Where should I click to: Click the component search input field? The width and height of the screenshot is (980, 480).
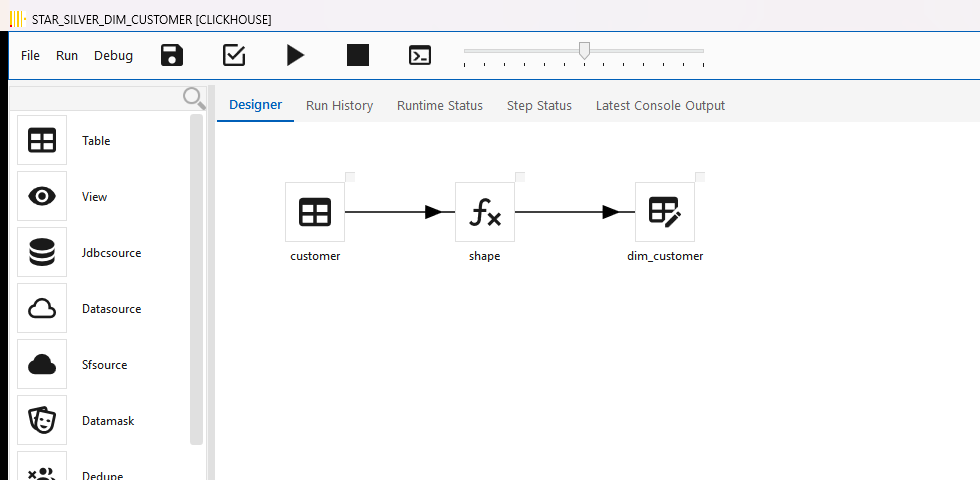pos(97,98)
